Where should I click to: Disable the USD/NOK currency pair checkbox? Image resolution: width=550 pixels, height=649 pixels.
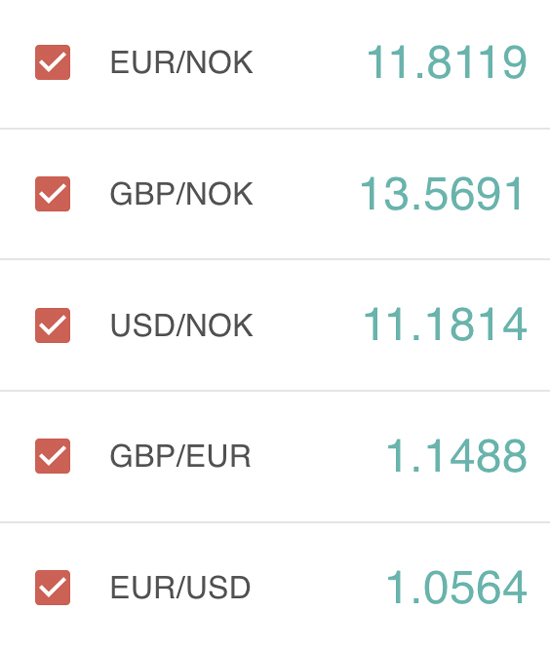tap(53, 325)
